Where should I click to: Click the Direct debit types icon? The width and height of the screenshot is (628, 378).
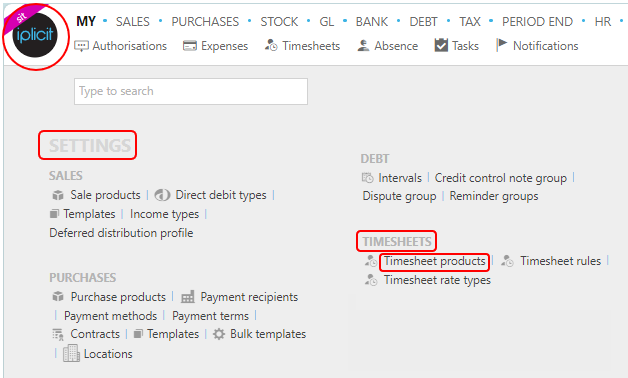click(162, 195)
